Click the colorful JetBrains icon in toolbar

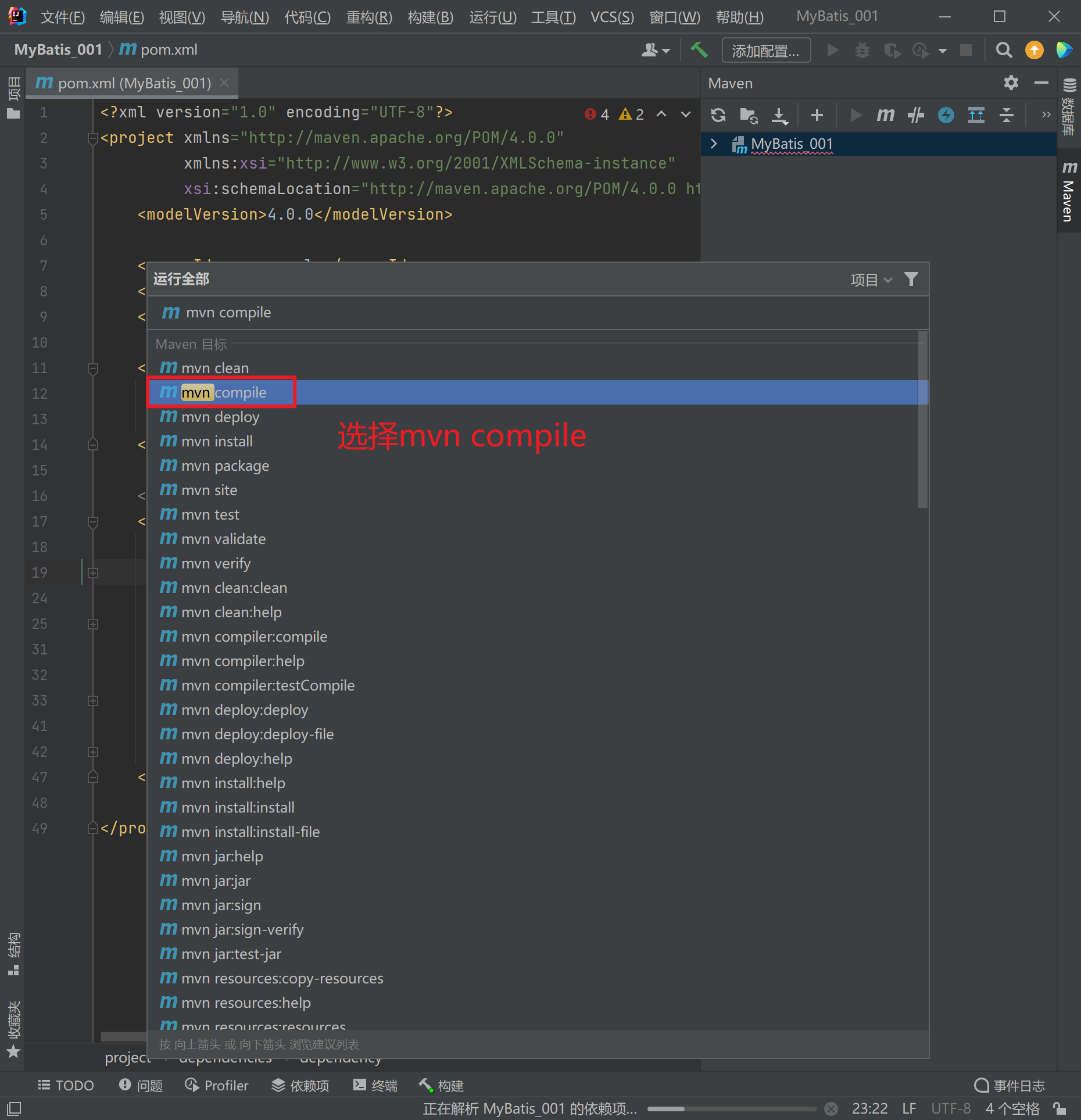(1064, 51)
